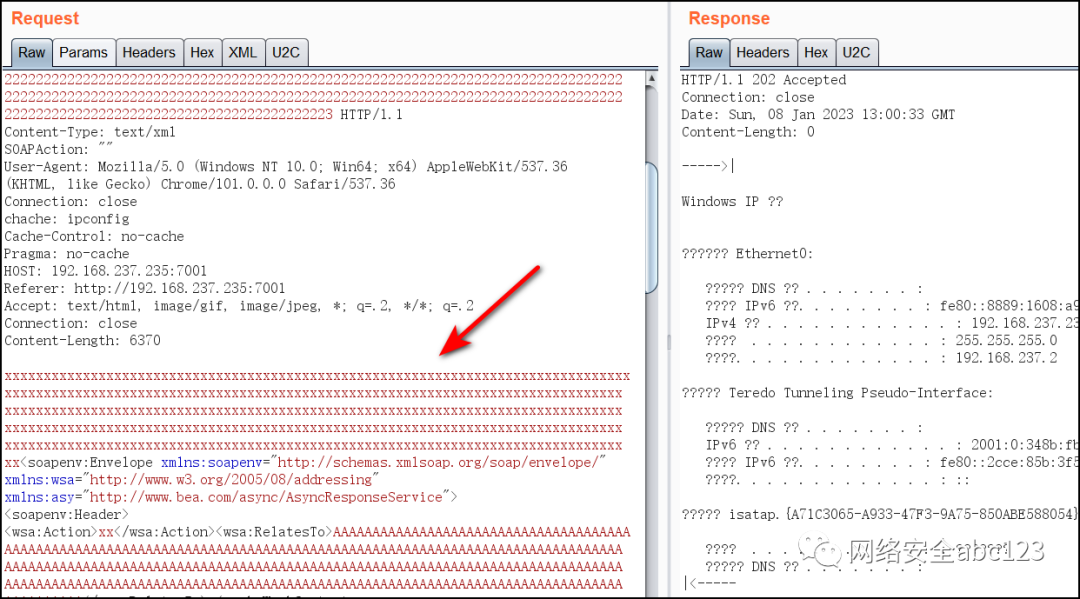
Task: Open the Response U2C tab
Action: (x=856, y=53)
